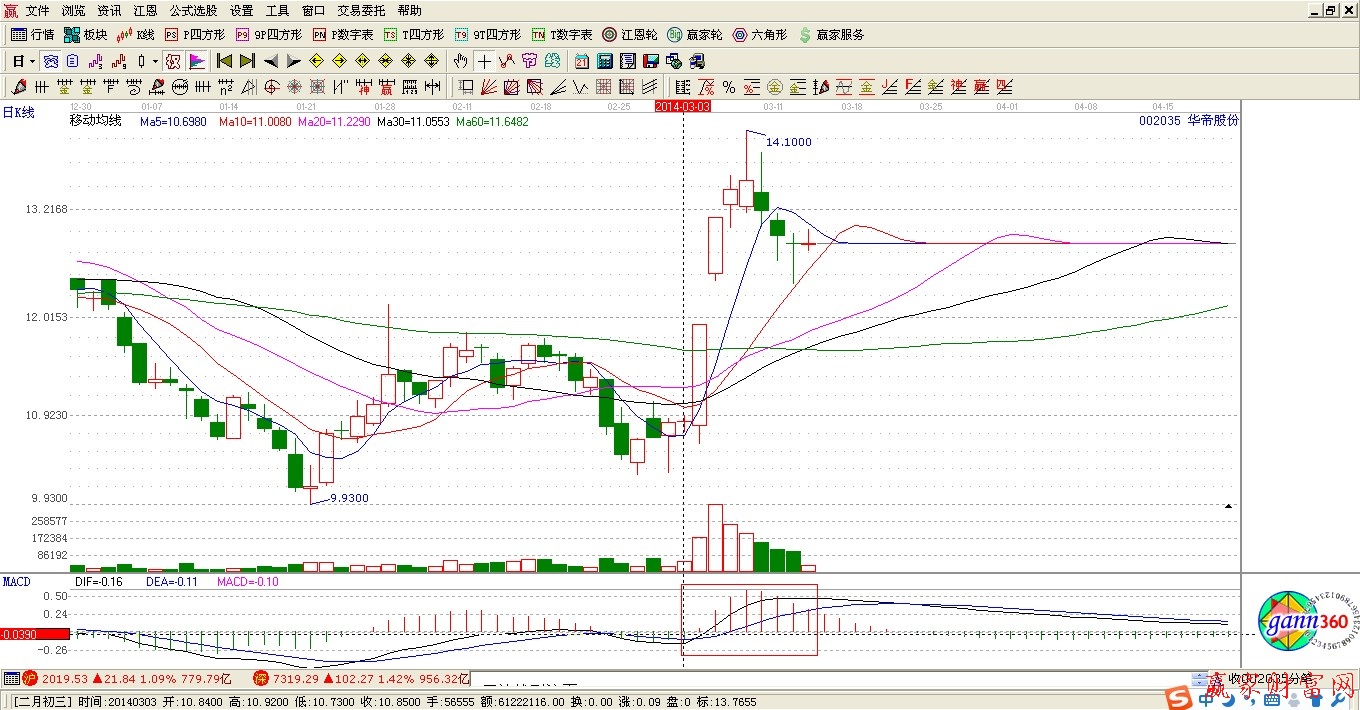Click the percent (%) drawing tool

(x=728, y=87)
